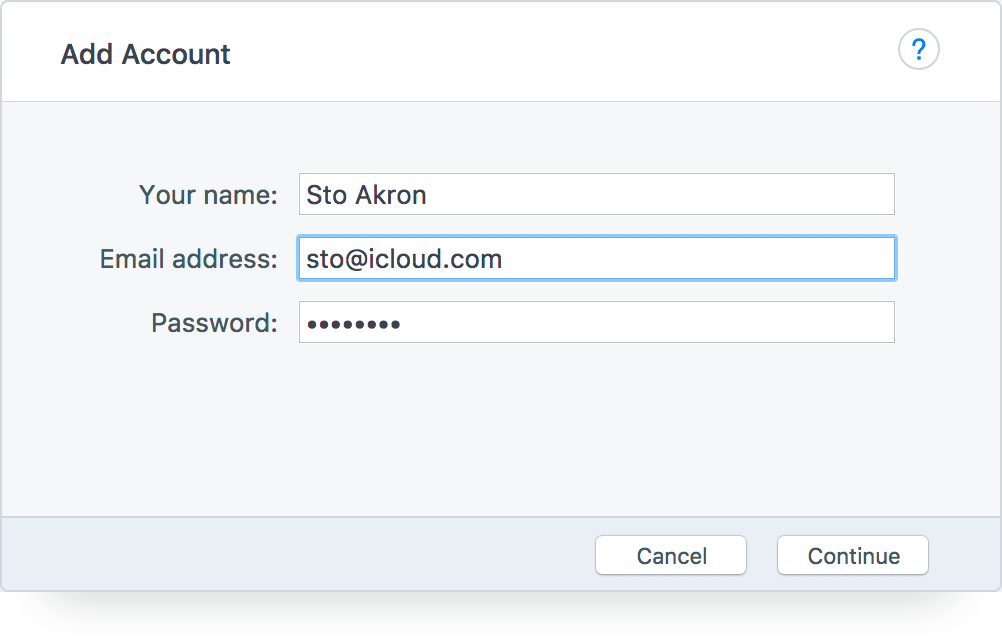Click the "Email address:" label
This screenshot has width=1002, height=644.
[189, 259]
